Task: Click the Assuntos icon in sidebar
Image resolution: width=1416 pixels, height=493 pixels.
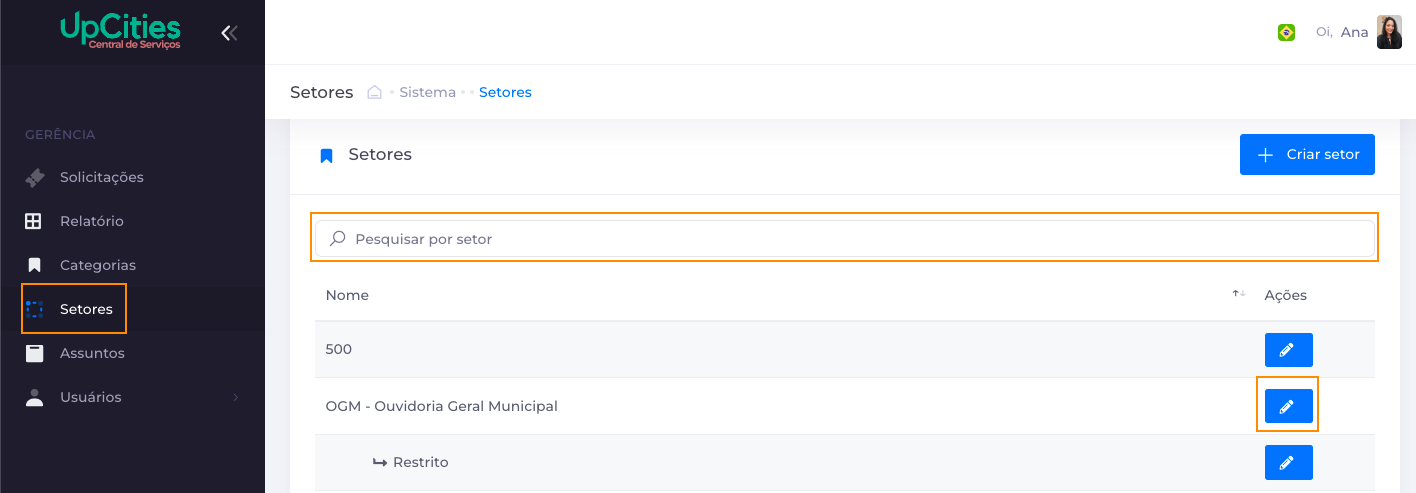Action: (x=34, y=353)
